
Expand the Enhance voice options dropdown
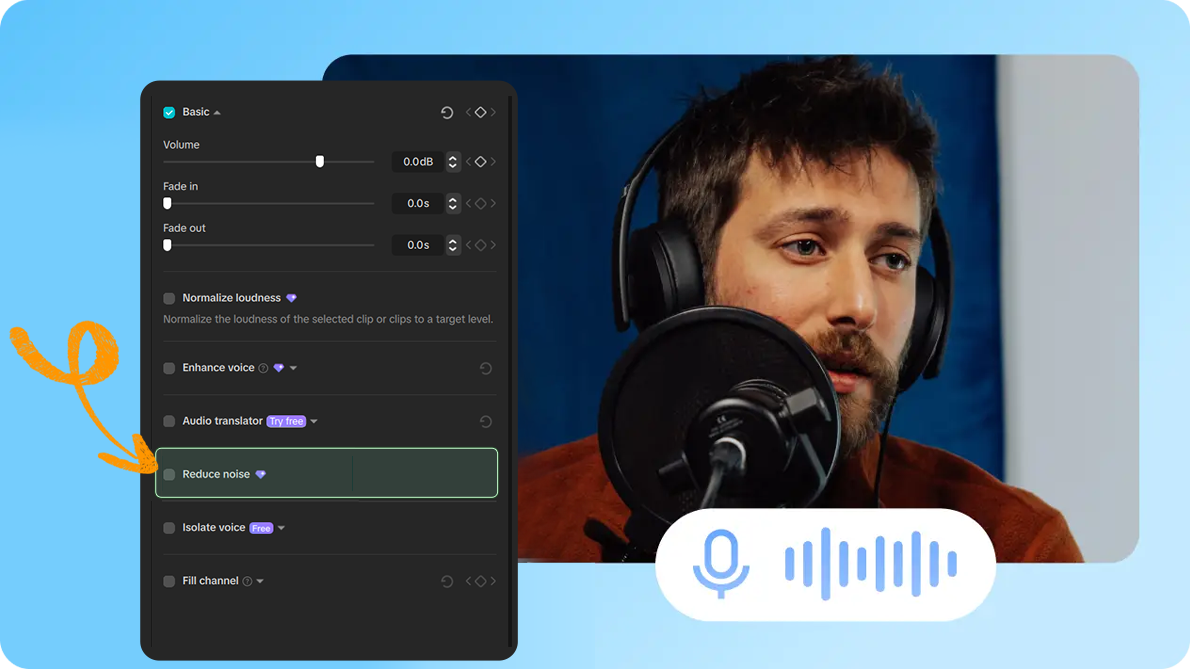(293, 367)
